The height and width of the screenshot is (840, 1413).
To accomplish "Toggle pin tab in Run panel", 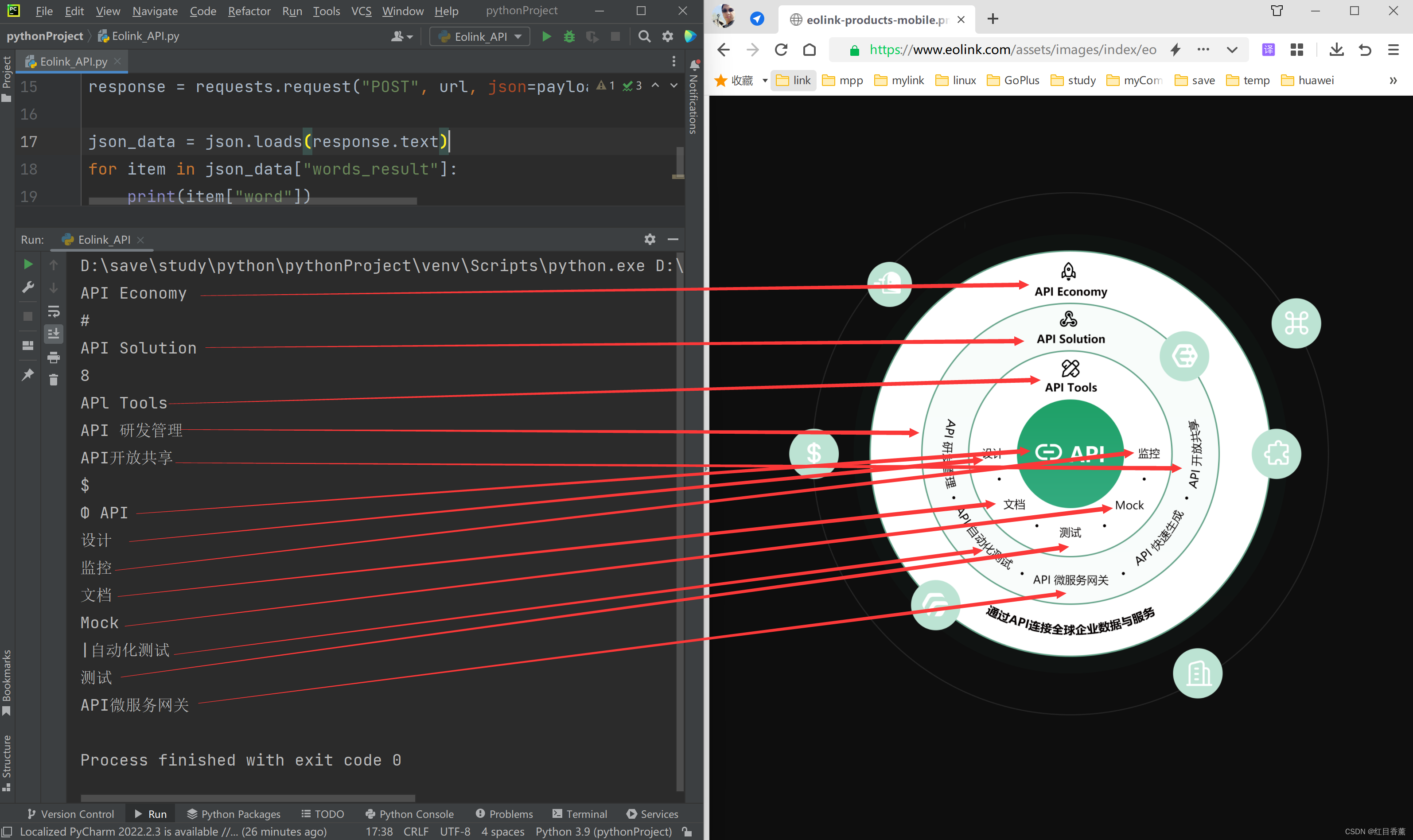I will pyautogui.click(x=28, y=375).
